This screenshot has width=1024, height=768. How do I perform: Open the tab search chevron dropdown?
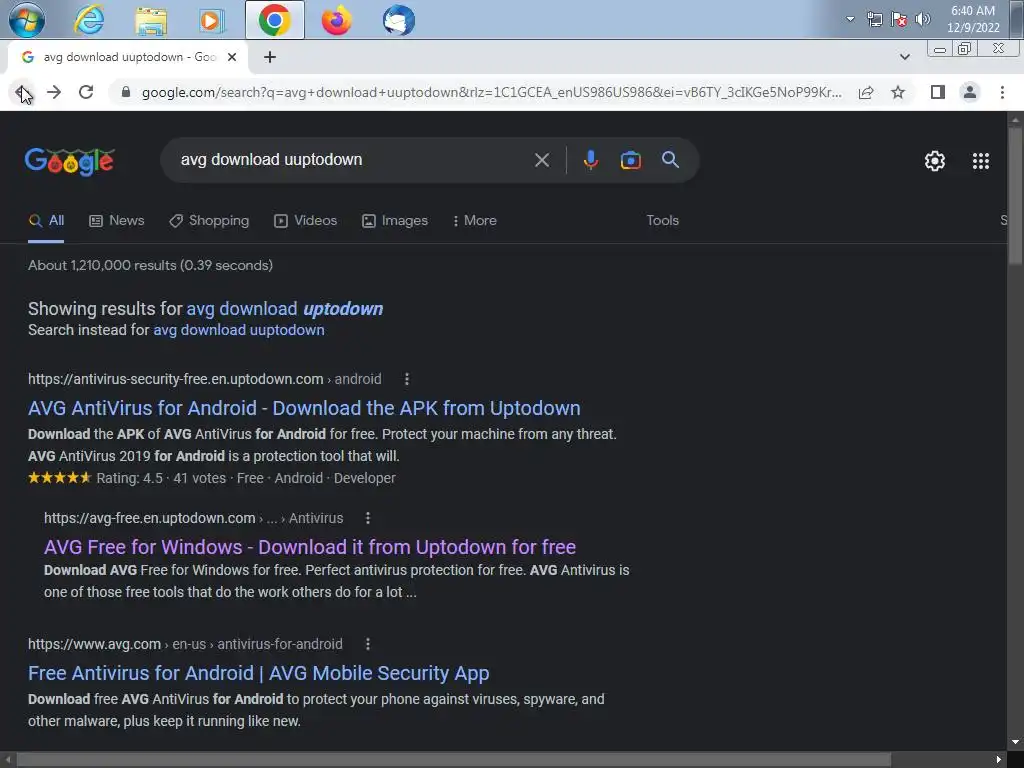pyautogui.click(x=904, y=57)
